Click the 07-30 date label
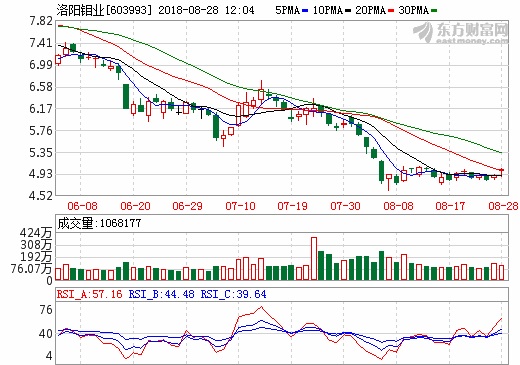This screenshot has height=365, width=520. coord(345,206)
